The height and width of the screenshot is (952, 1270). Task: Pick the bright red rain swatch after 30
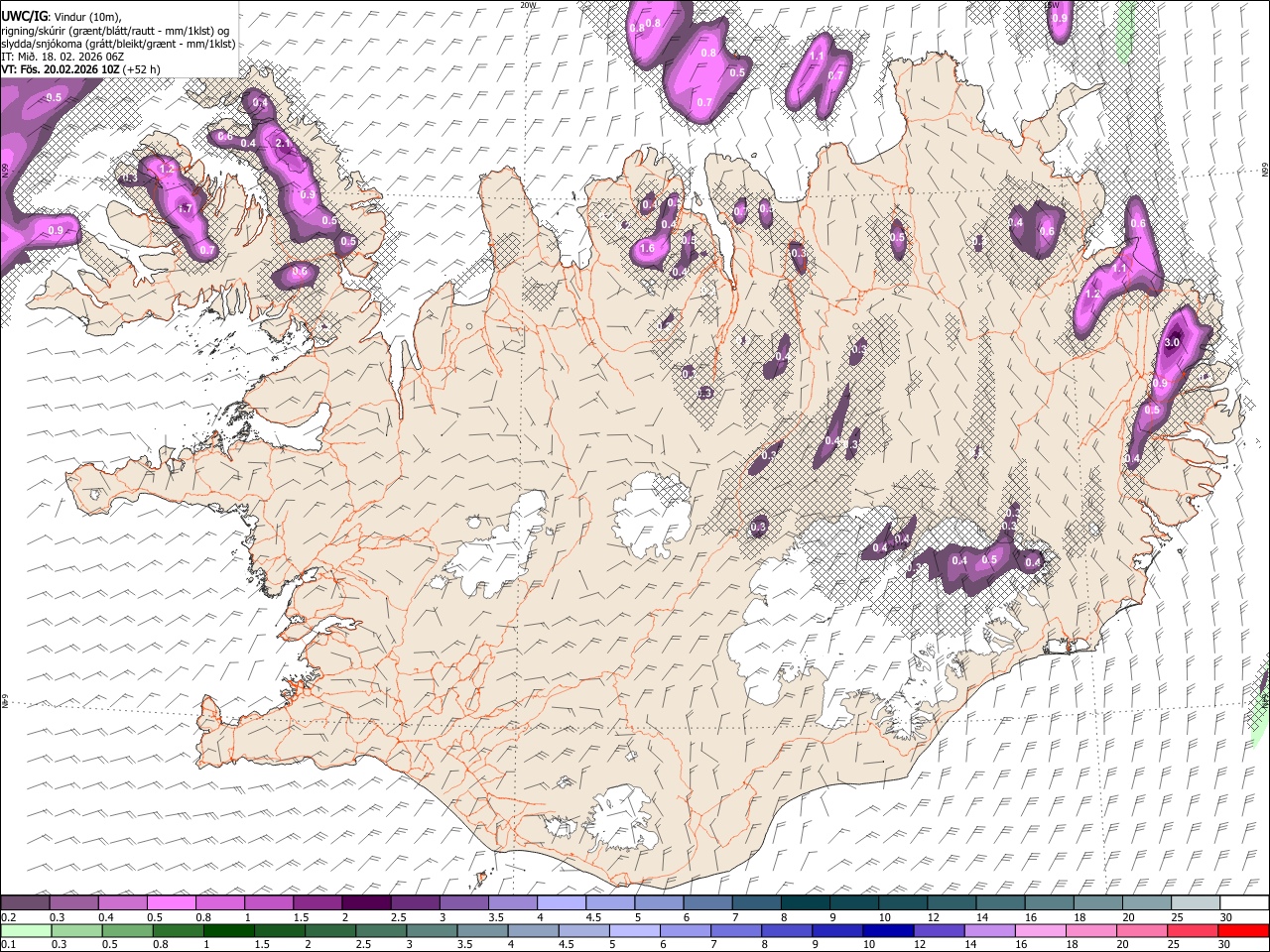coord(1244,930)
